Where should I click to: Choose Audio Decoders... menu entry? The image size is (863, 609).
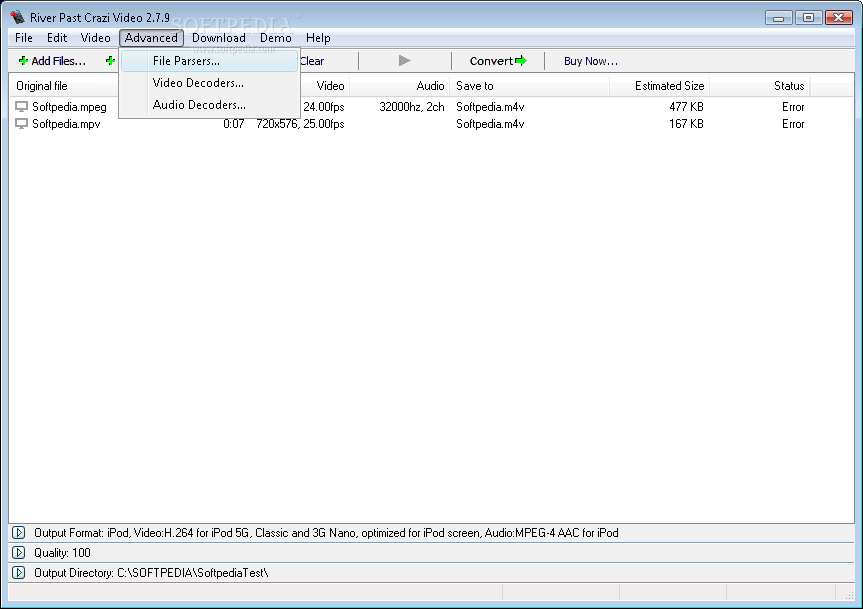210,105
